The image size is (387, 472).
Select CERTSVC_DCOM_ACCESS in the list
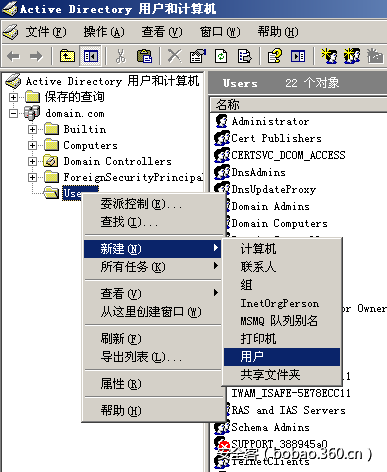point(288,155)
